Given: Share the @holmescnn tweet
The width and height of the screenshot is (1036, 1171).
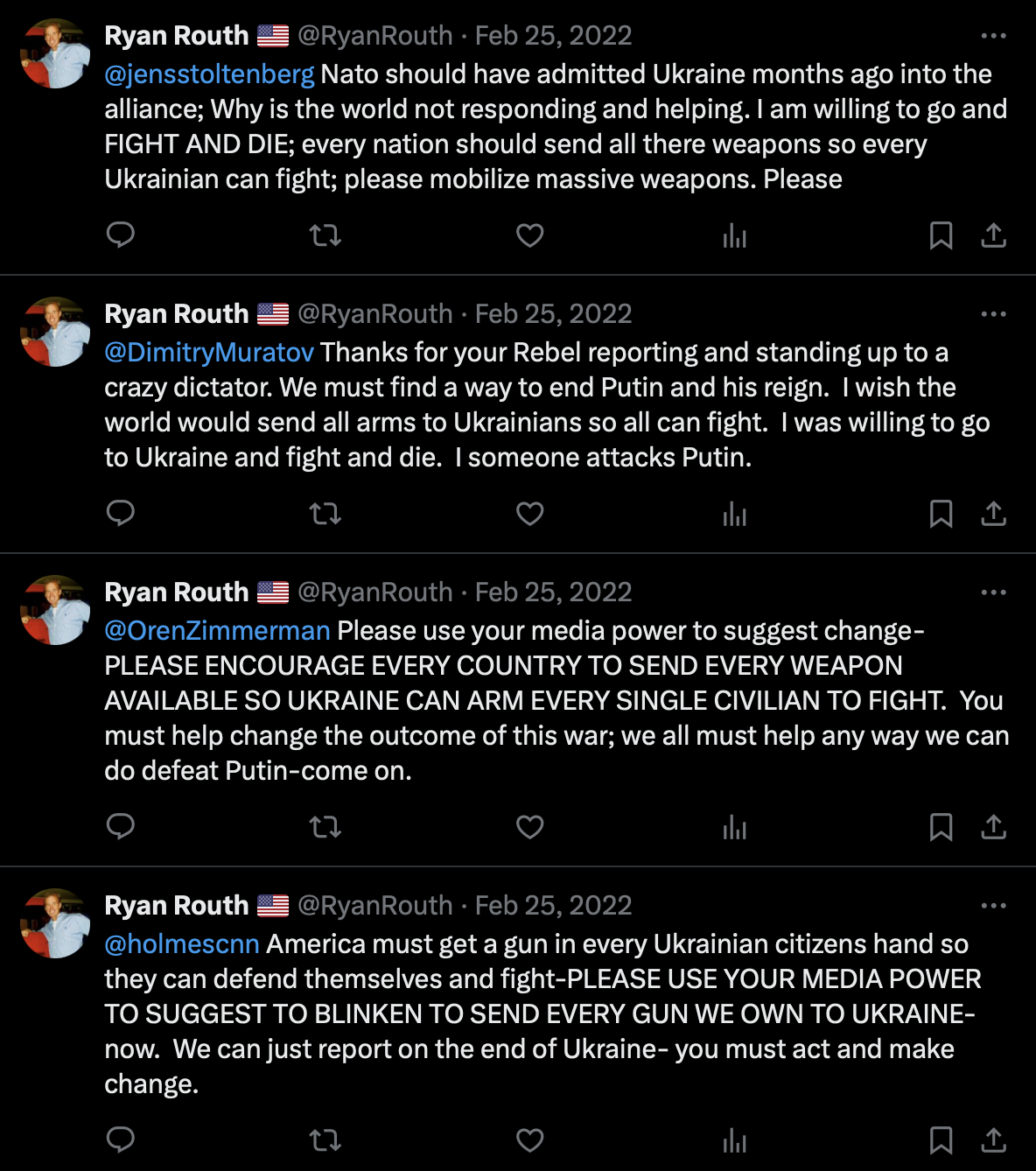Looking at the screenshot, I should tap(993, 1139).
